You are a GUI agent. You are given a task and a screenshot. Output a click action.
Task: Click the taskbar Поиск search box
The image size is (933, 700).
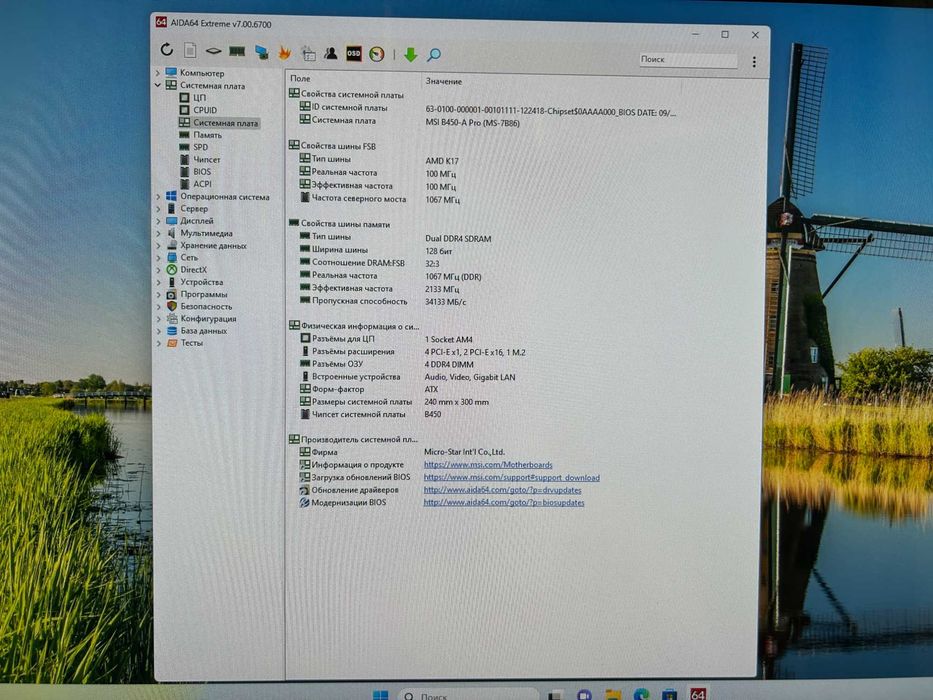click(468, 695)
